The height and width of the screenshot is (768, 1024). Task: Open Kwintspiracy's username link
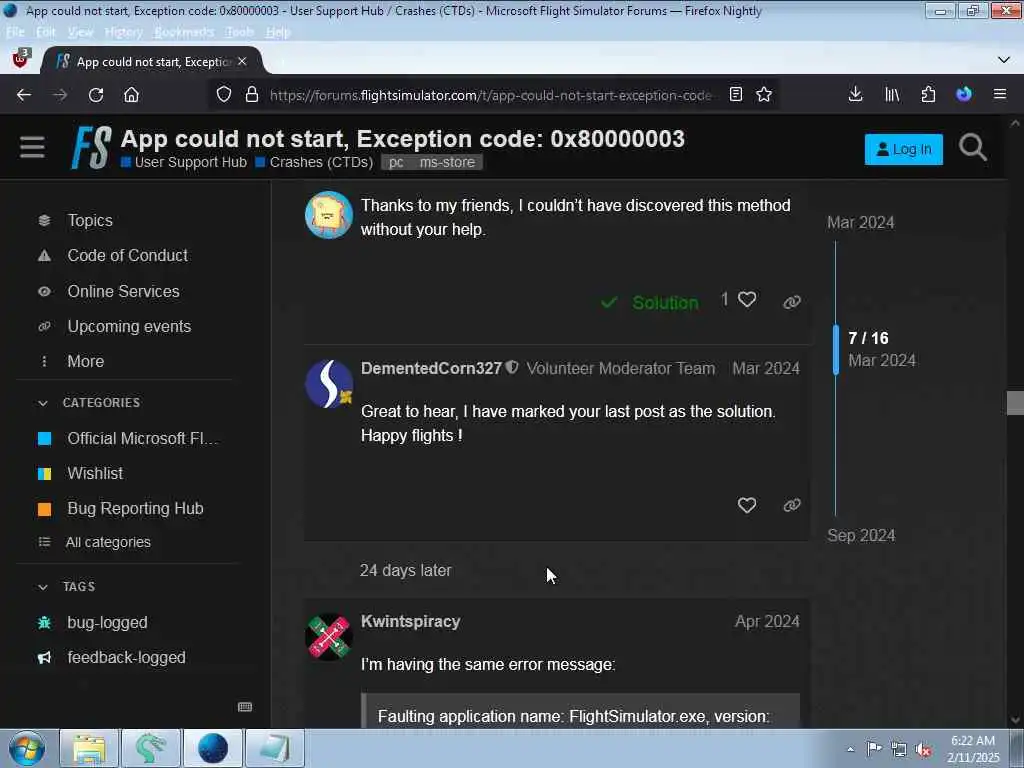tap(410, 621)
